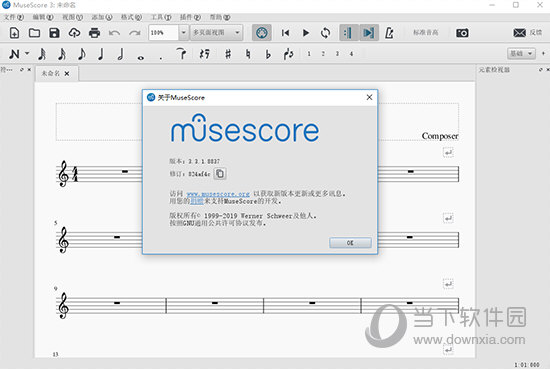The height and width of the screenshot is (369, 550).
Task: Open the donation link in the About dialog
Action: click(x=197, y=201)
